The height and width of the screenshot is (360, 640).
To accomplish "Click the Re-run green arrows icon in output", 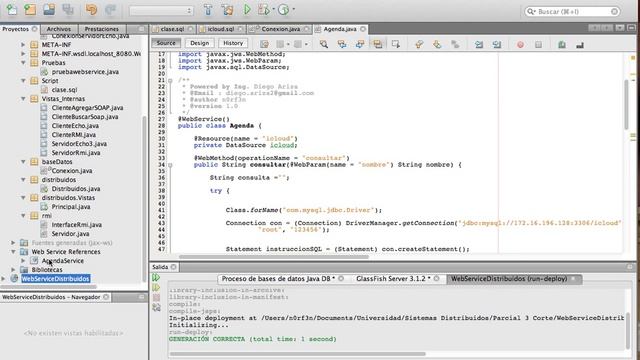I will click(x=156, y=278).
